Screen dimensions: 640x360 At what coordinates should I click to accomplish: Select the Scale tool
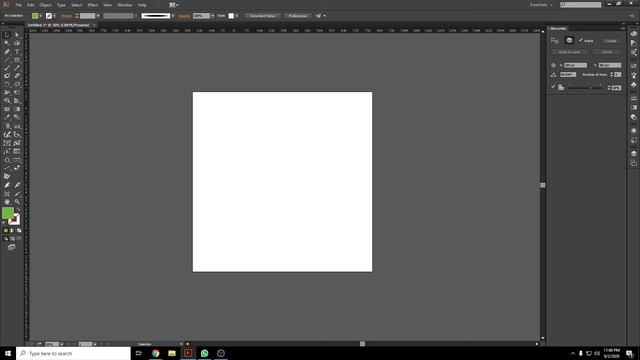pos(17,84)
